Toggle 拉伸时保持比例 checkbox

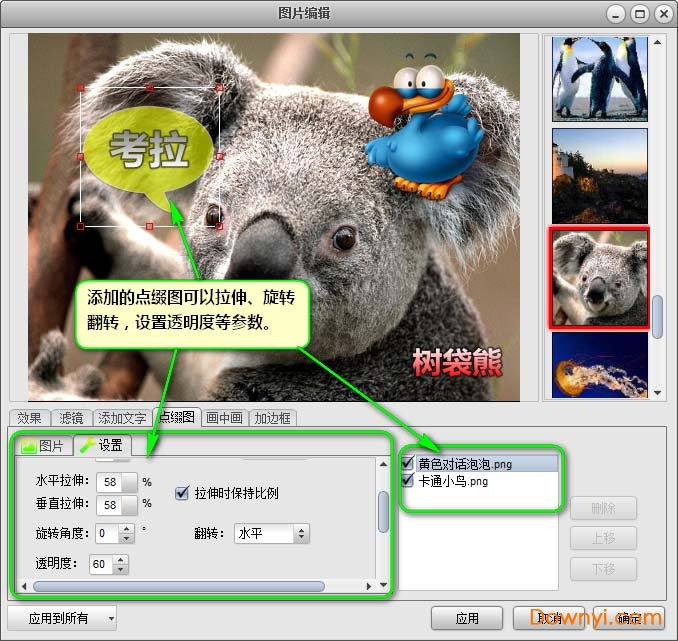182,493
